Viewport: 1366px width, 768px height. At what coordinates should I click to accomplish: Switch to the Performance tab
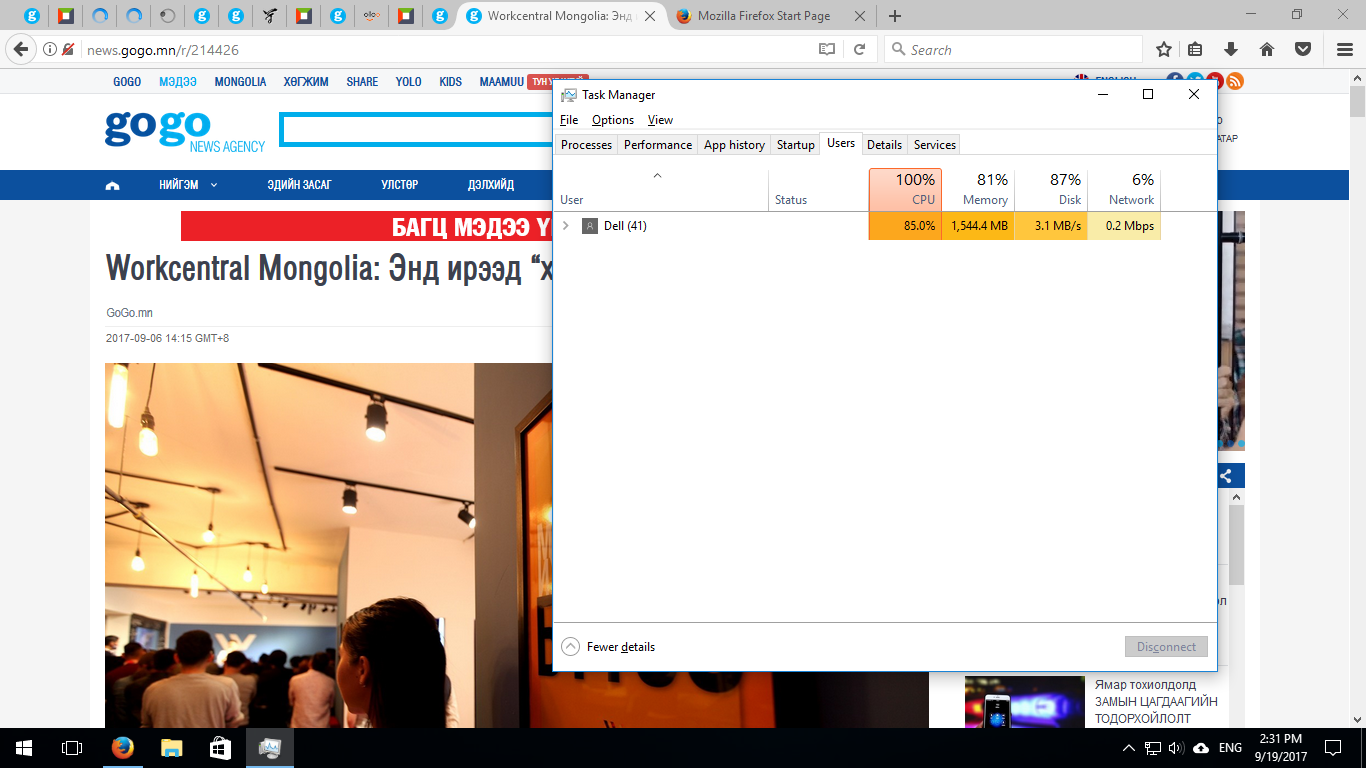pos(657,144)
